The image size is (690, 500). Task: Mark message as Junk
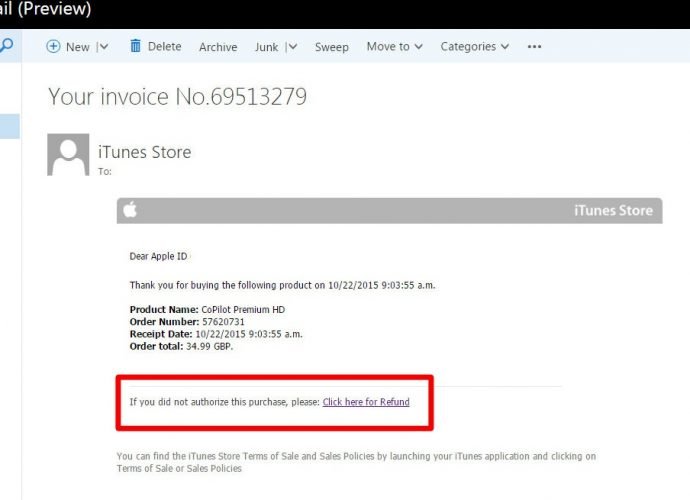point(266,47)
